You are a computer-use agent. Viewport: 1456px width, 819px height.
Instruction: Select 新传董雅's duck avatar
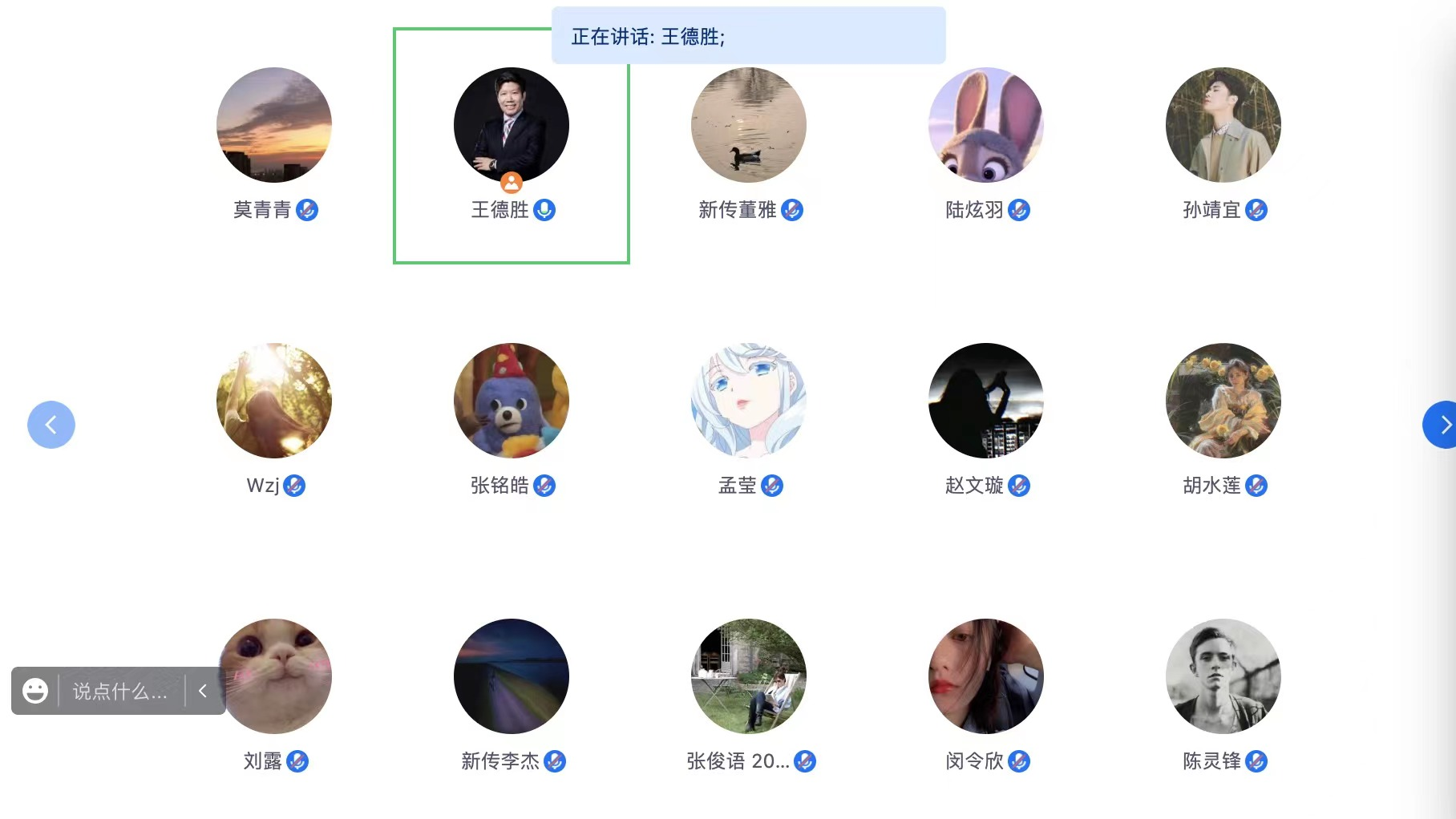749,125
